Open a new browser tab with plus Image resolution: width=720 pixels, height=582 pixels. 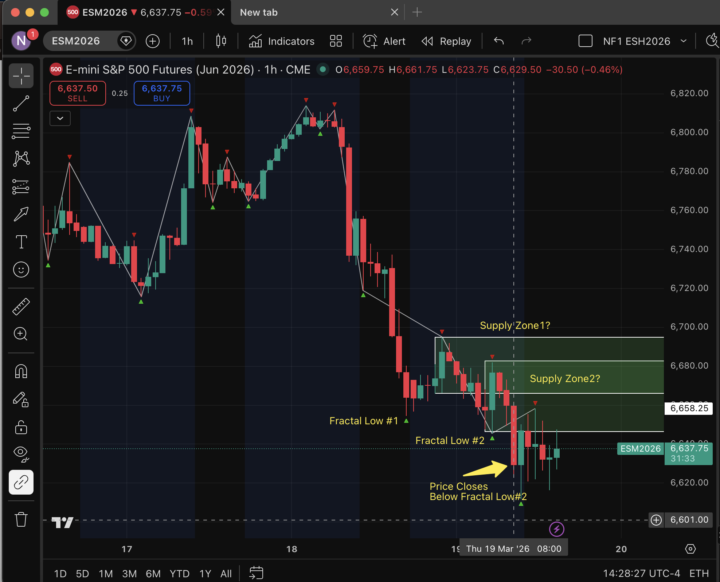[x=417, y=12]
